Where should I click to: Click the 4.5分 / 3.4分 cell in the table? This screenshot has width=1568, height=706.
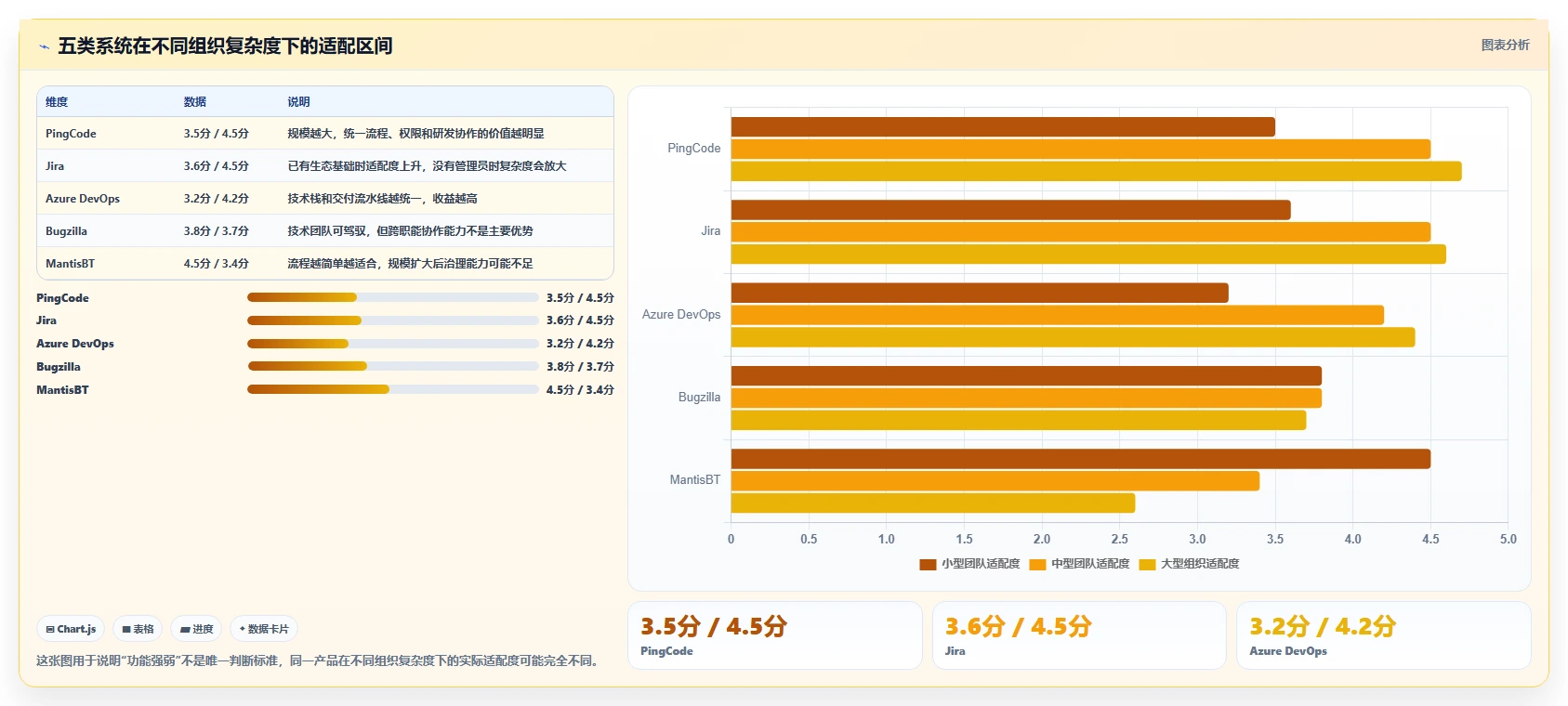tap(216, 264)
